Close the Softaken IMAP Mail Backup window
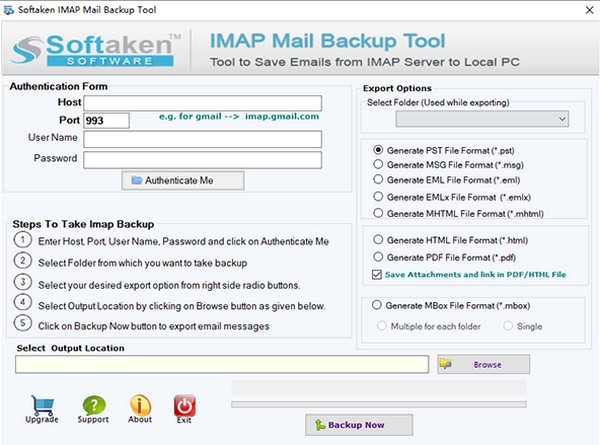 click(589, 10)
